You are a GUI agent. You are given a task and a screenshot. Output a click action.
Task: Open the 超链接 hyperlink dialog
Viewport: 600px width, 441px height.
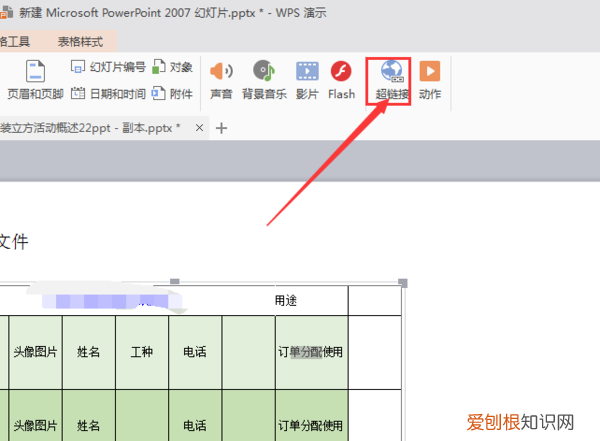pos(392,80)
